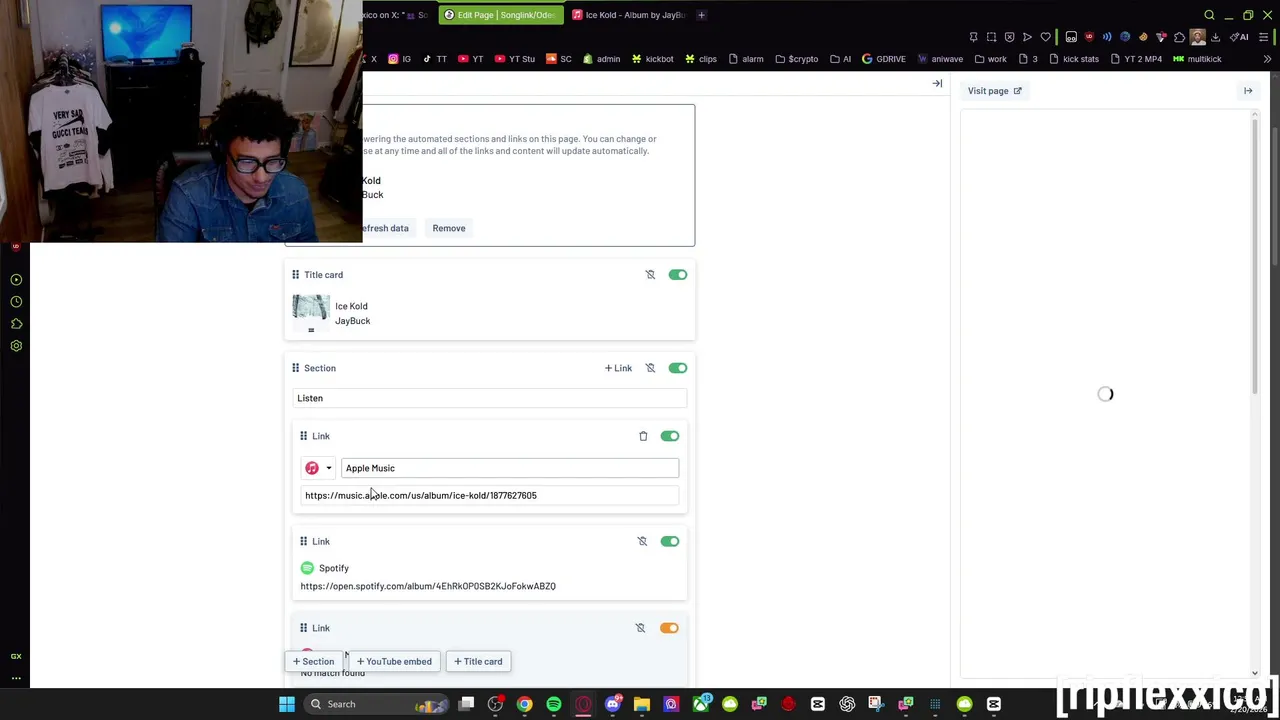Image resolution: width=1280 pixels, height=720 pixels.
Task: Click the browser heart favorites icon
Action: (x=1046, y=37)
